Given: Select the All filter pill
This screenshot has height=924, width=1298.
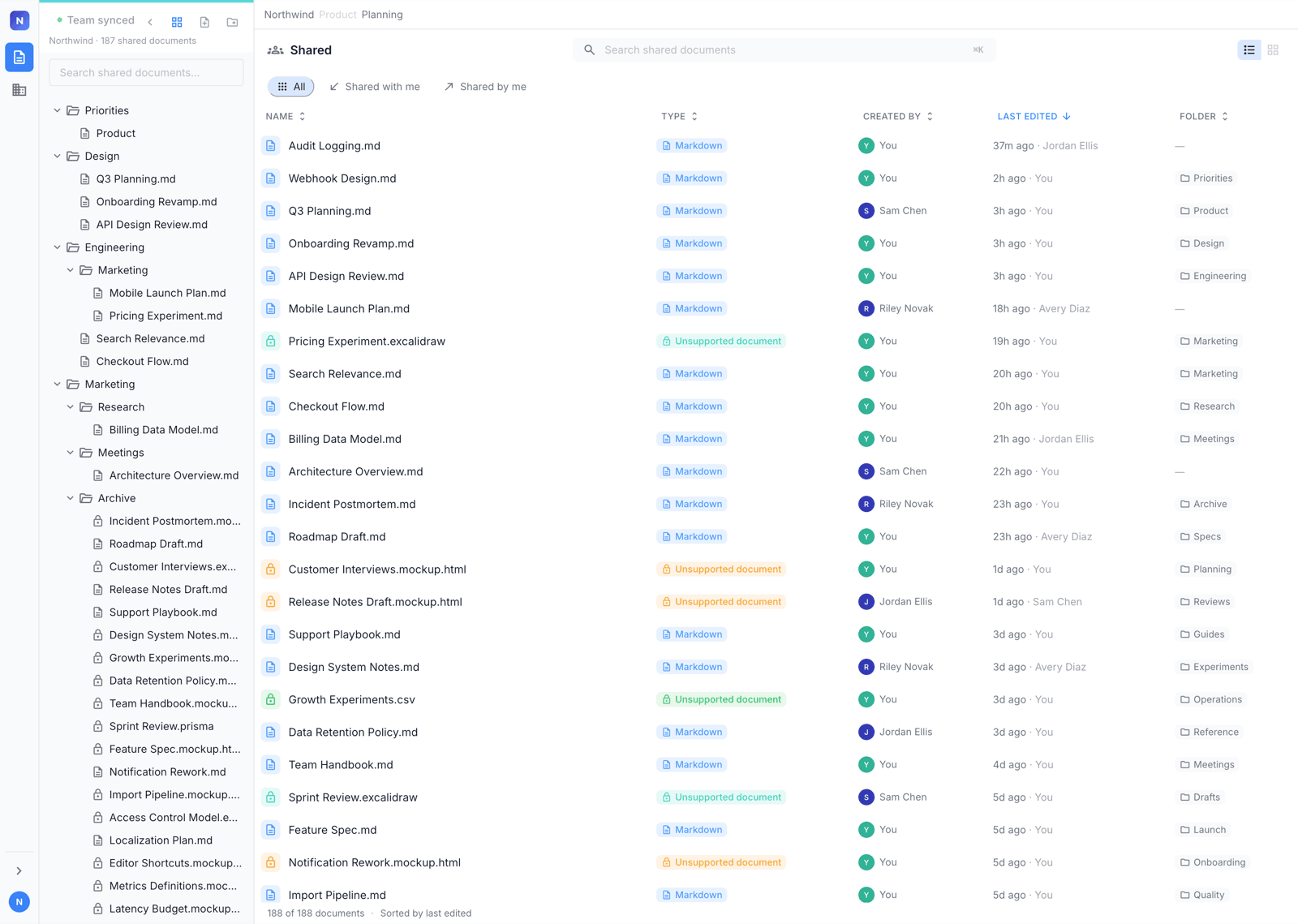Looking at the screenshot, I should coord(291,87).
